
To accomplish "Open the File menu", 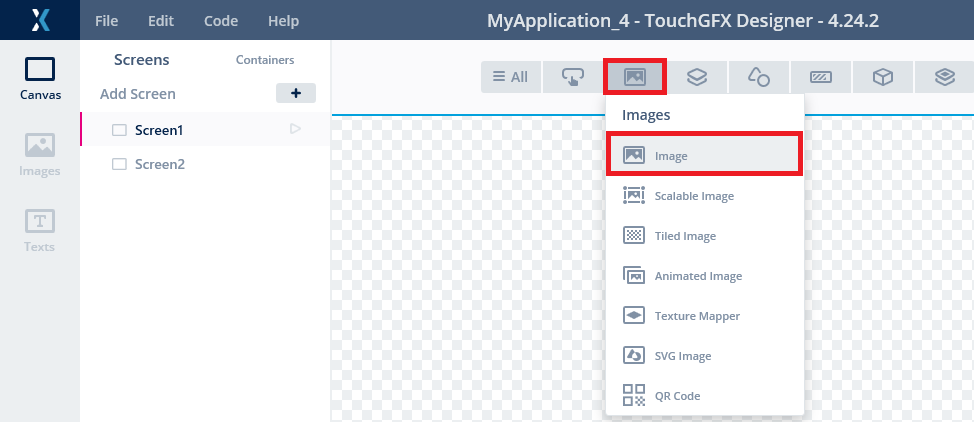I will [106, 21].
